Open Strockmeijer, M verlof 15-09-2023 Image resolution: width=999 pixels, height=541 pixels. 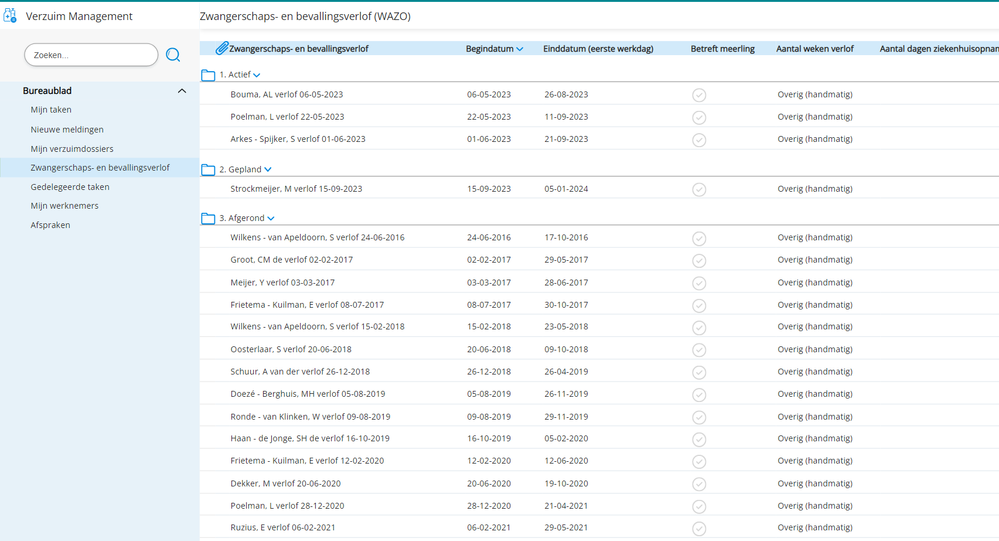click(296, 189)
